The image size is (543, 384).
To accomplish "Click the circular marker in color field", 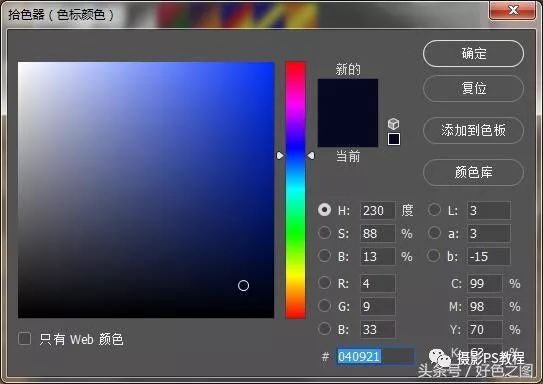I will click(x=243, y=286).
